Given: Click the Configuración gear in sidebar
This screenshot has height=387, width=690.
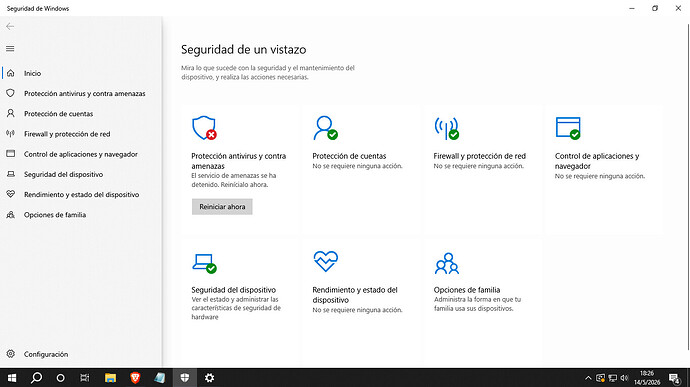Looking at the screenshot, I should click(11, 354).
